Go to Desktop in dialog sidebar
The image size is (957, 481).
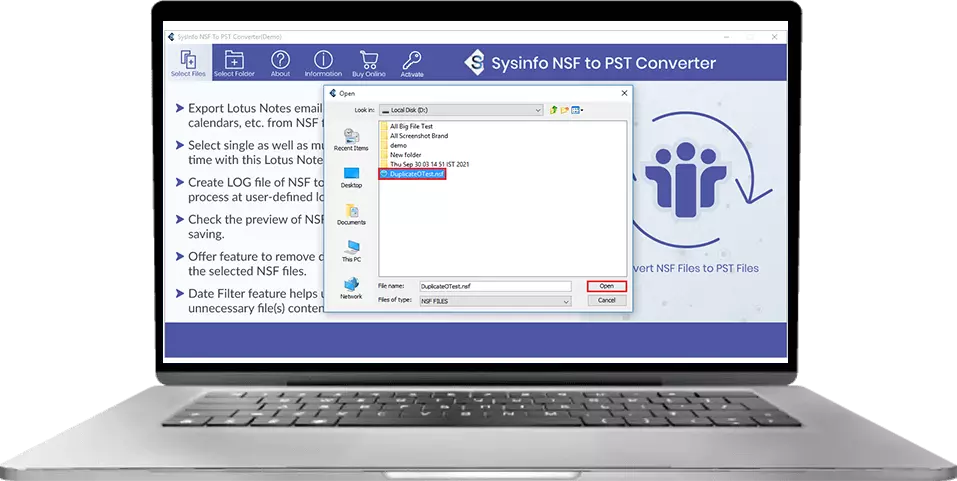tap(351, 178)
